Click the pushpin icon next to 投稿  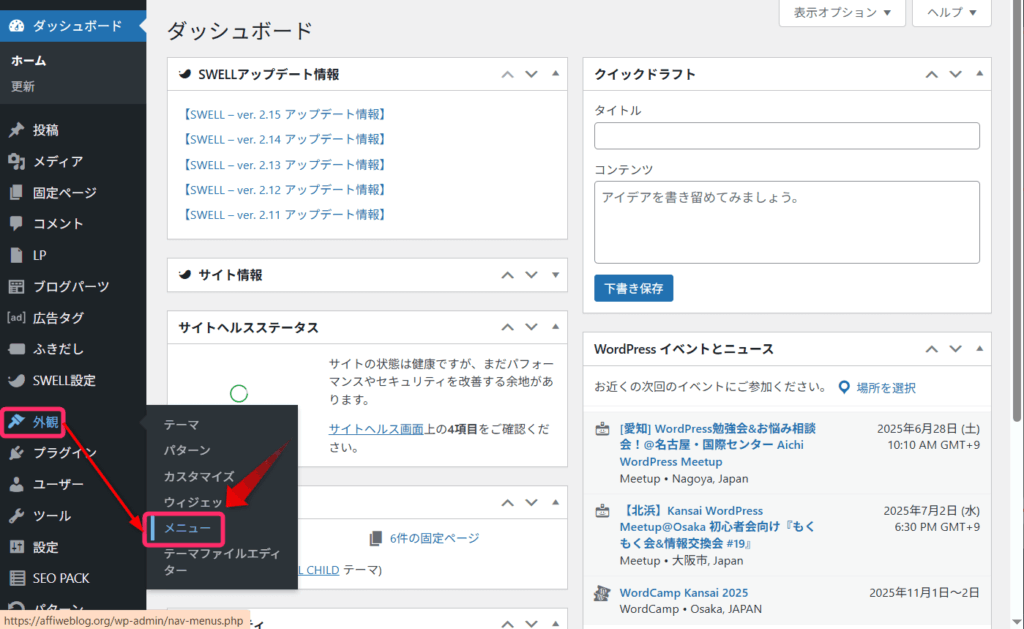tap(17, 130)
